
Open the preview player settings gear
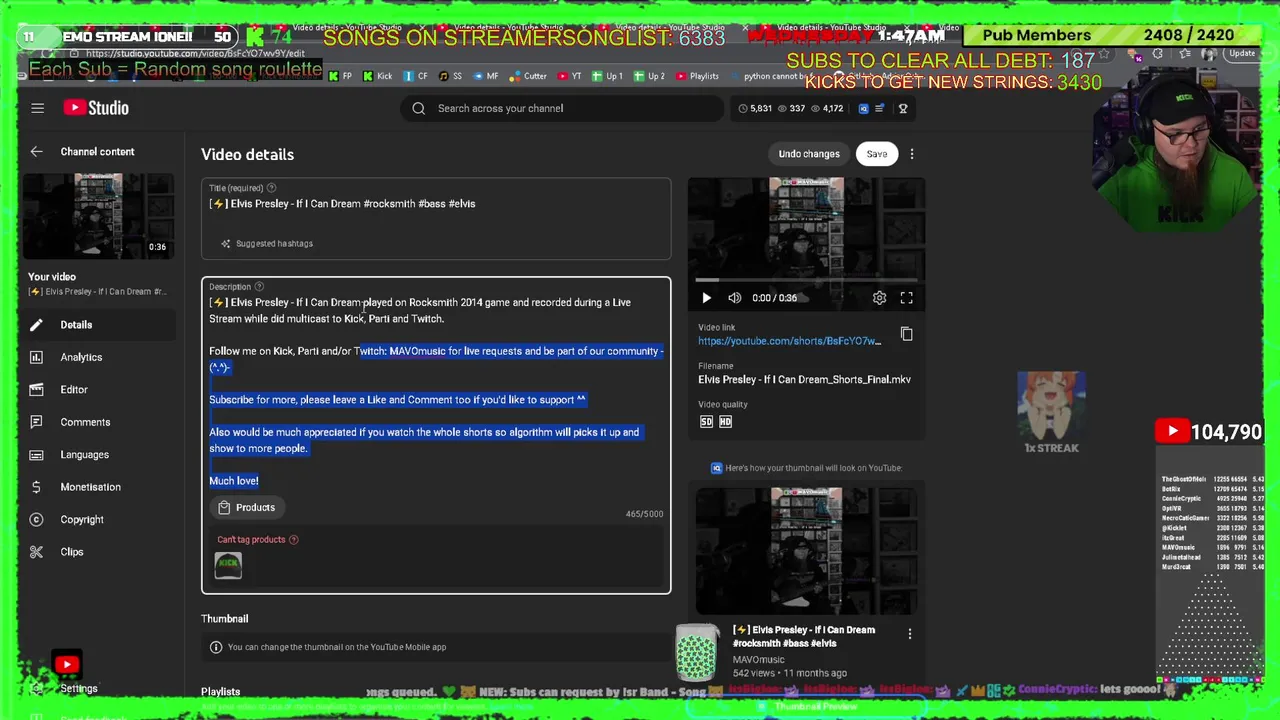click(x=879, y=298)
